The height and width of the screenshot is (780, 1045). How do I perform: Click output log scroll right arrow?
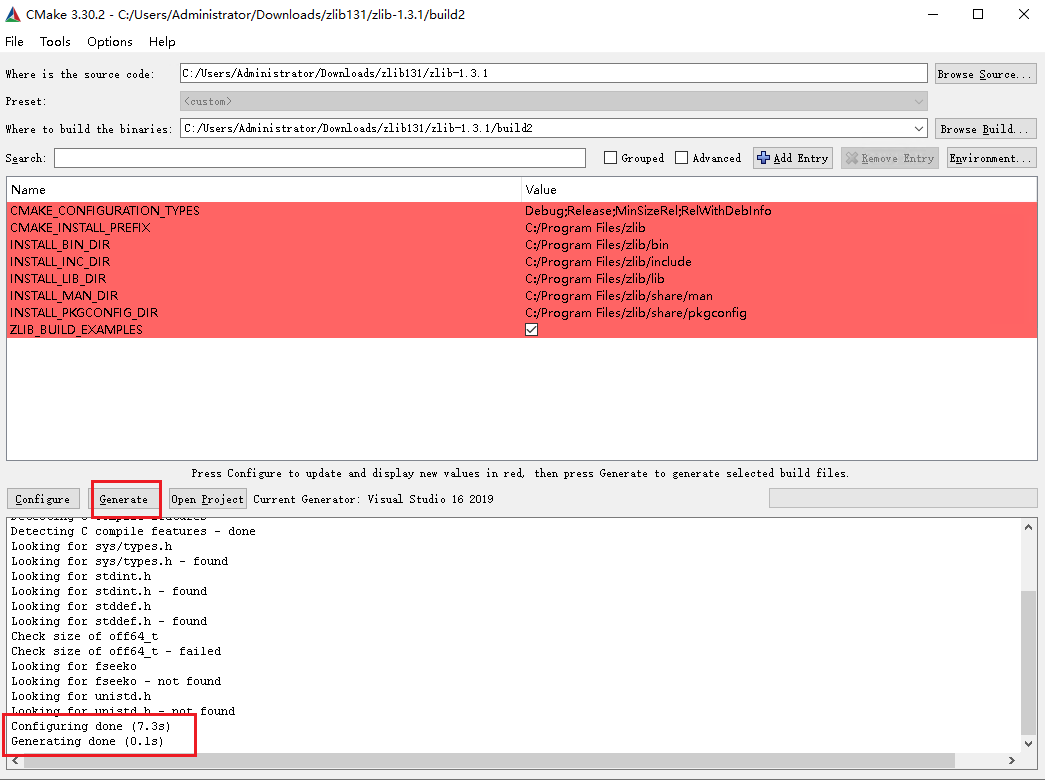click(1012, 760)
